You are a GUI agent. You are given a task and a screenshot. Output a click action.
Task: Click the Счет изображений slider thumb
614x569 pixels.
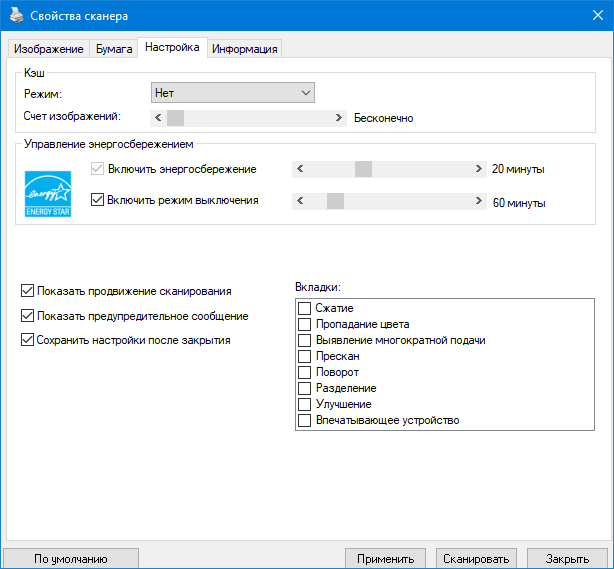coord(175,118)
